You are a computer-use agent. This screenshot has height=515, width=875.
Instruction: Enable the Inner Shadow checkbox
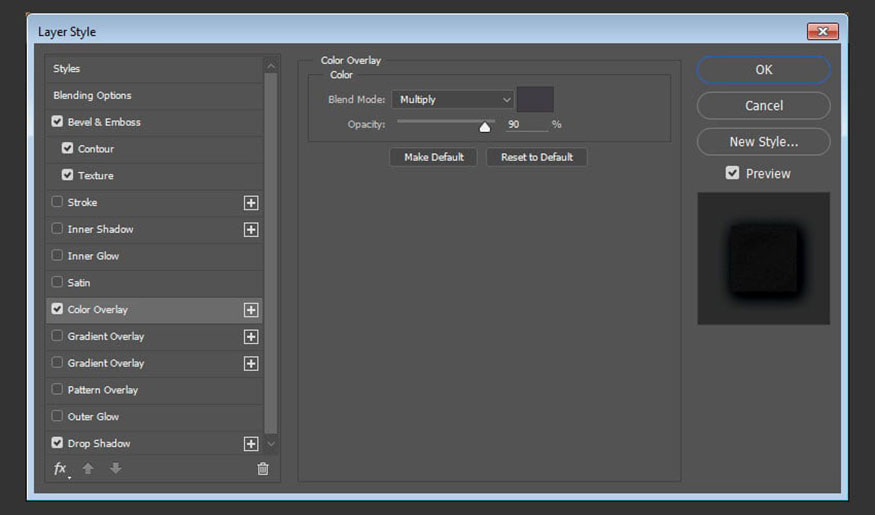(x=57, y=229)
